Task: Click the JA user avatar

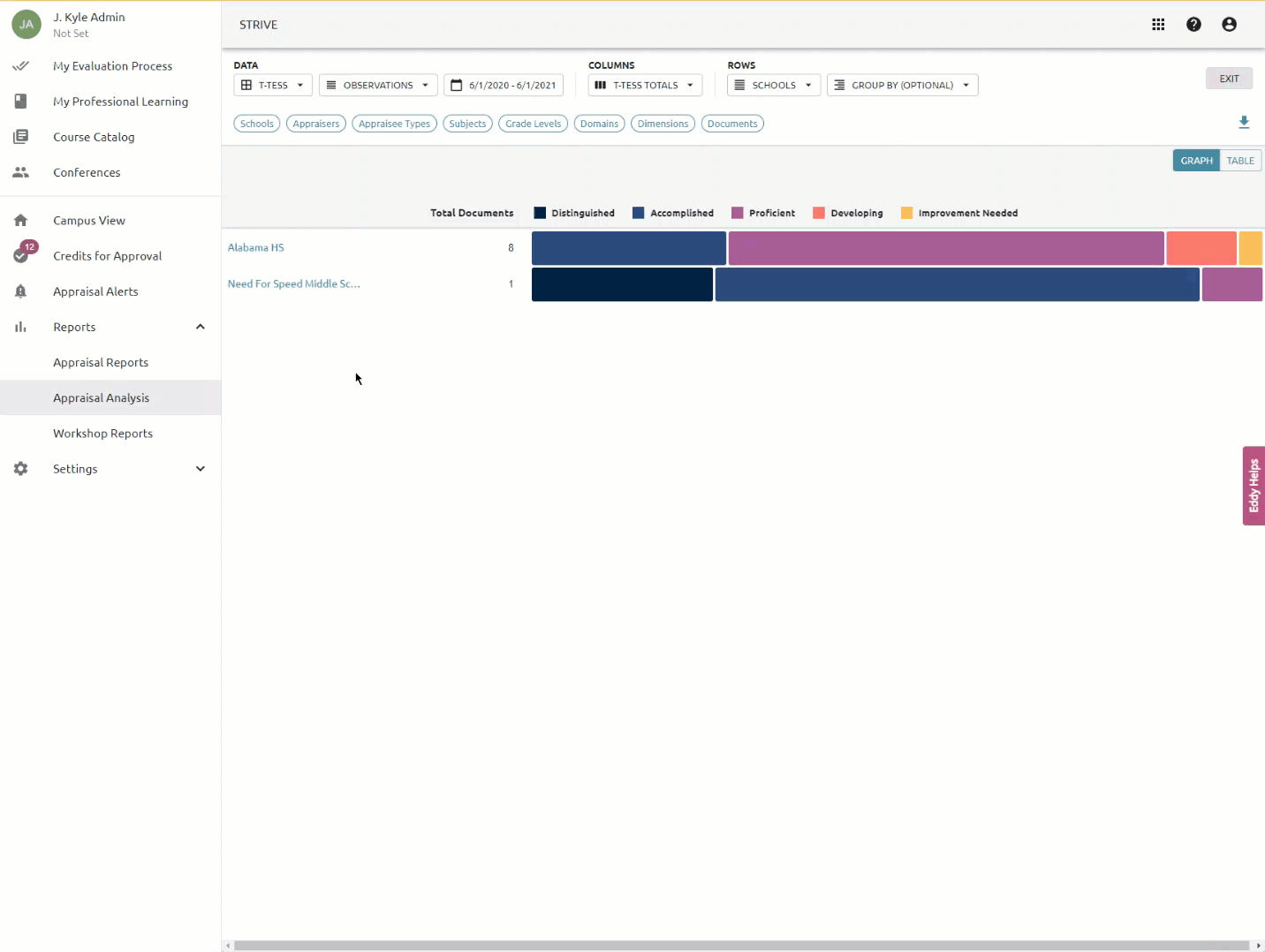Action: click(27, 25)
